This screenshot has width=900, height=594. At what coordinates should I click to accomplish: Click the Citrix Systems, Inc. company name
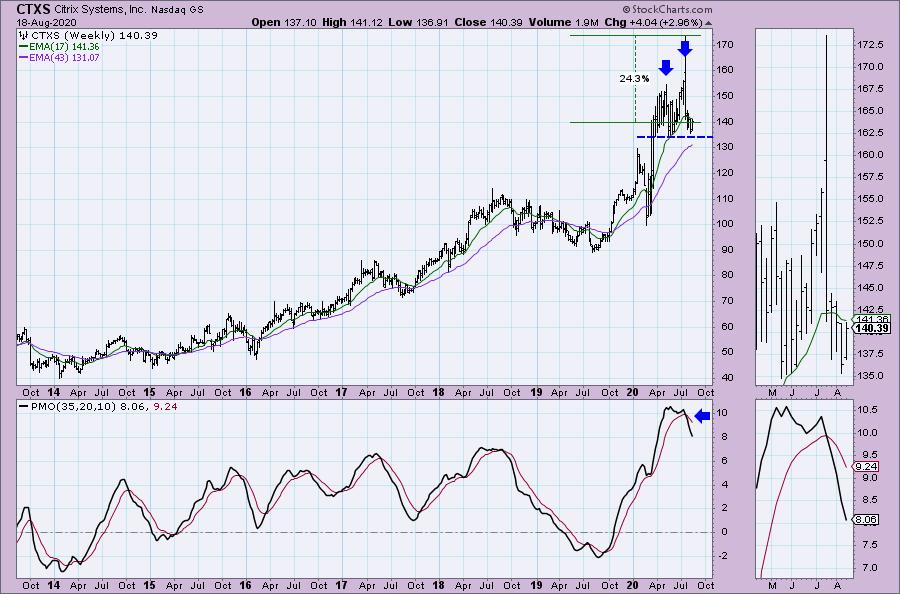coord(101,10)
